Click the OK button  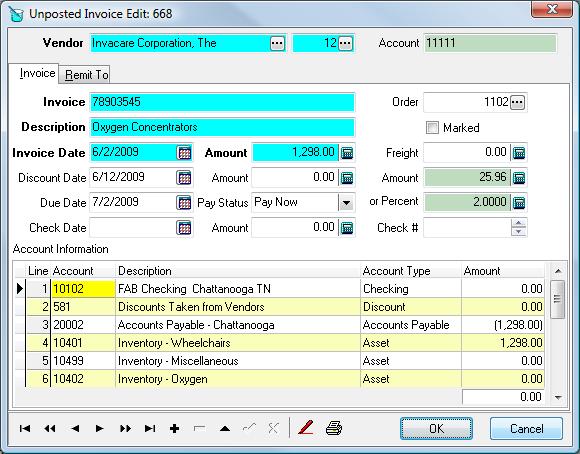[x=436, y=428]
